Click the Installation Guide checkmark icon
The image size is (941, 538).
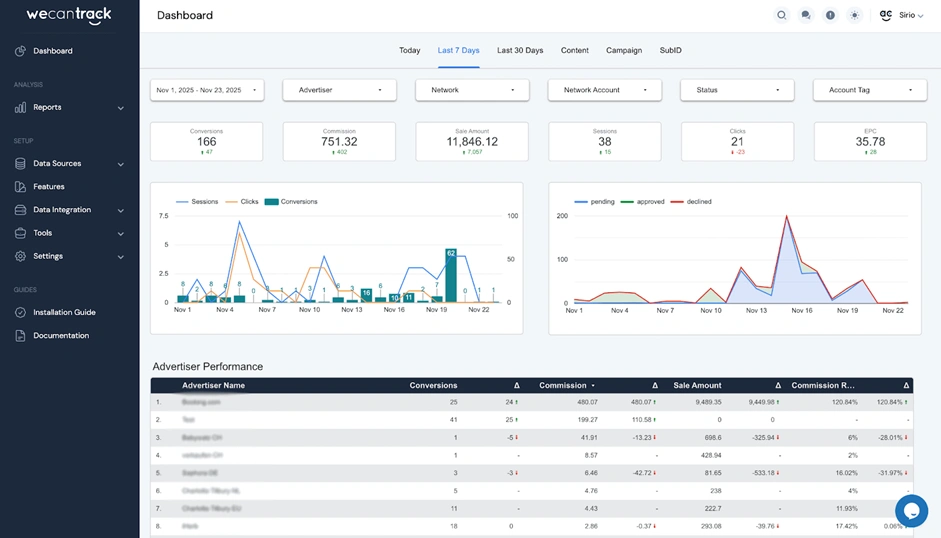click(21, 312)
